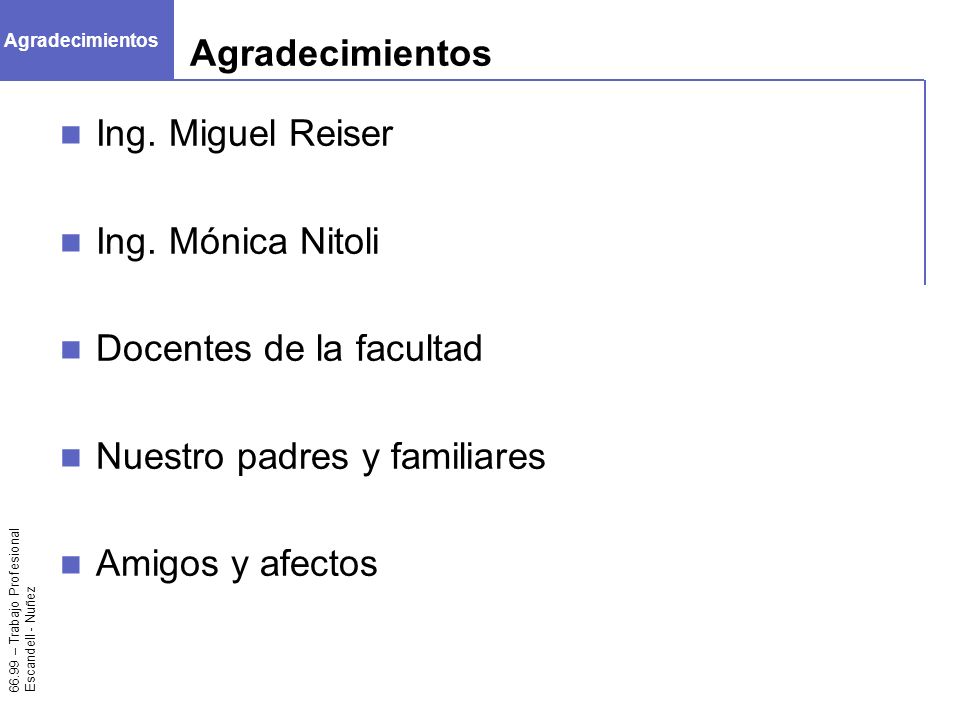Click the word Nitoli in second bullet
The image size is (960, 720).
339,241
